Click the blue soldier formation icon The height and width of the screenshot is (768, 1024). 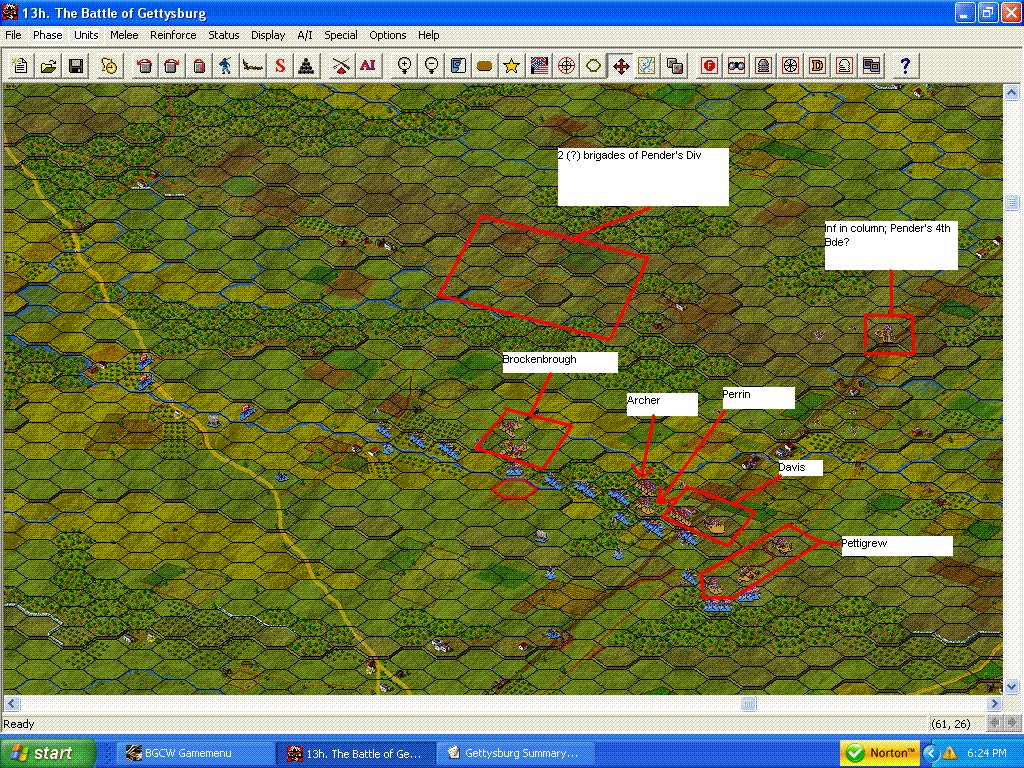pyautogui.click(x=225, y=65)
